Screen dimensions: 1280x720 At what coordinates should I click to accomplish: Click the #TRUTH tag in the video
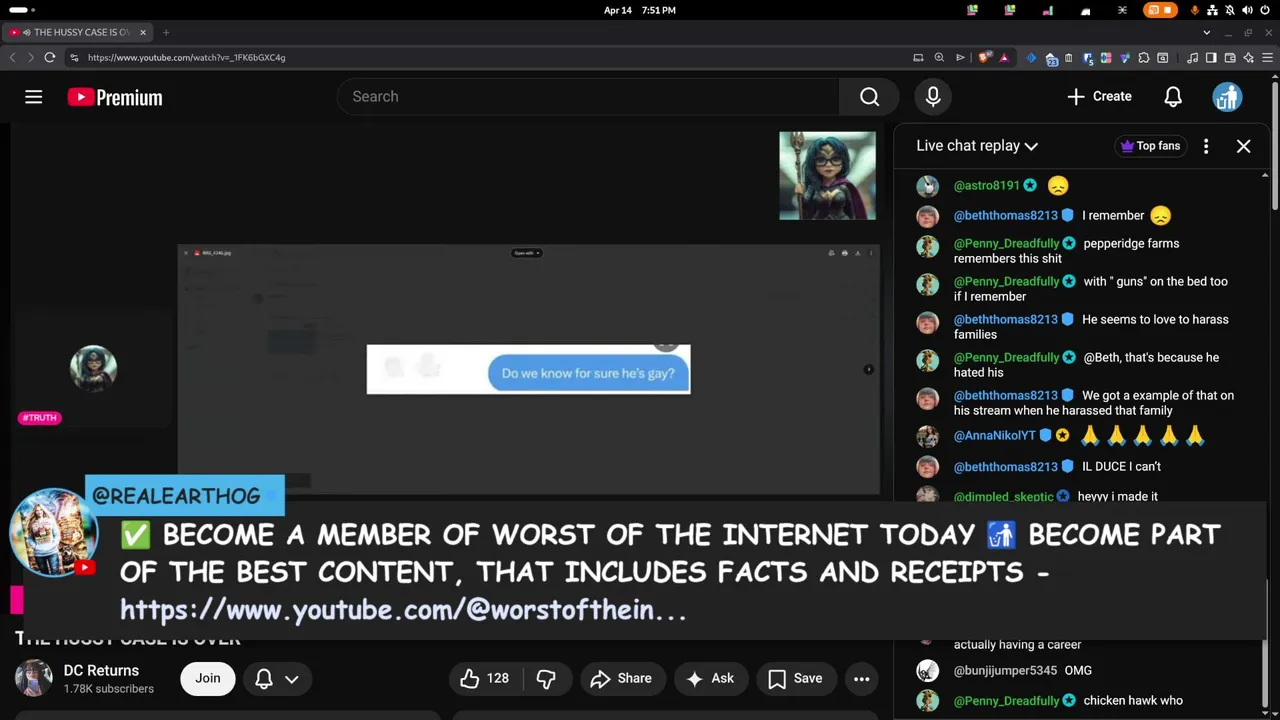click(40, 418)
